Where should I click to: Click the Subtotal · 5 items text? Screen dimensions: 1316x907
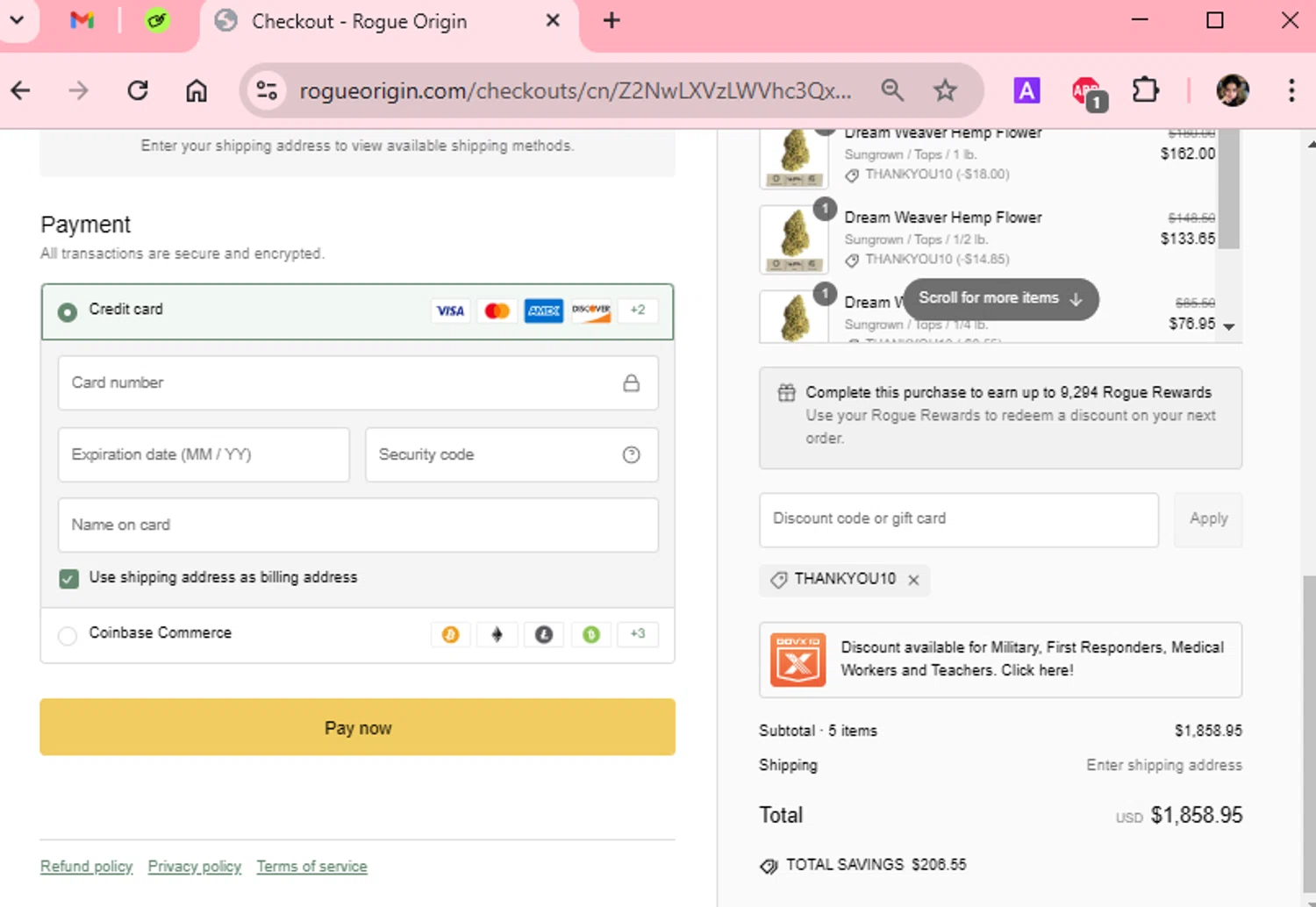pos(818,731)
